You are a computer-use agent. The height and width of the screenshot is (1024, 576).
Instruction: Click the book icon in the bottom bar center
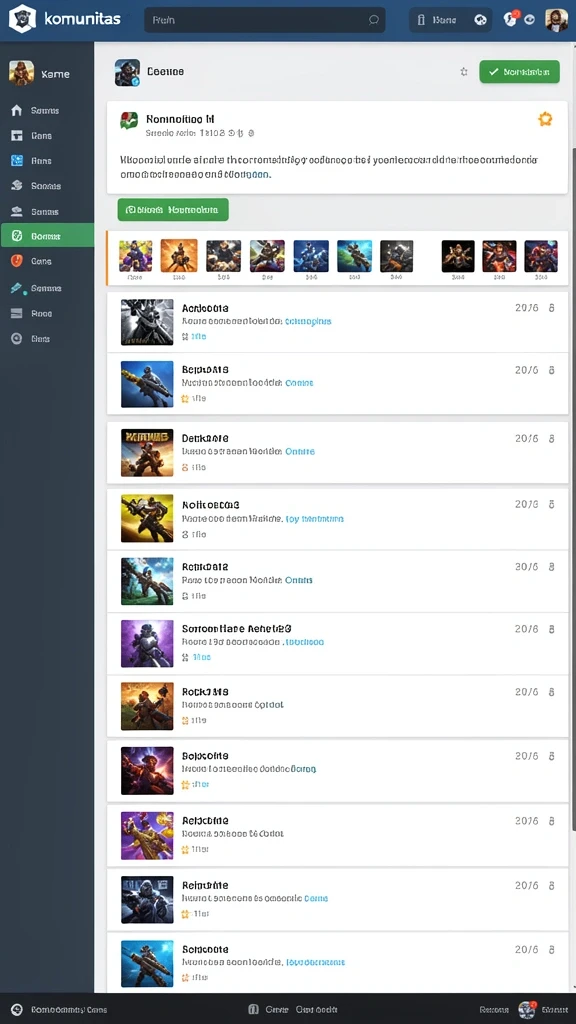pyautogui.click(x=253, y=1010)
